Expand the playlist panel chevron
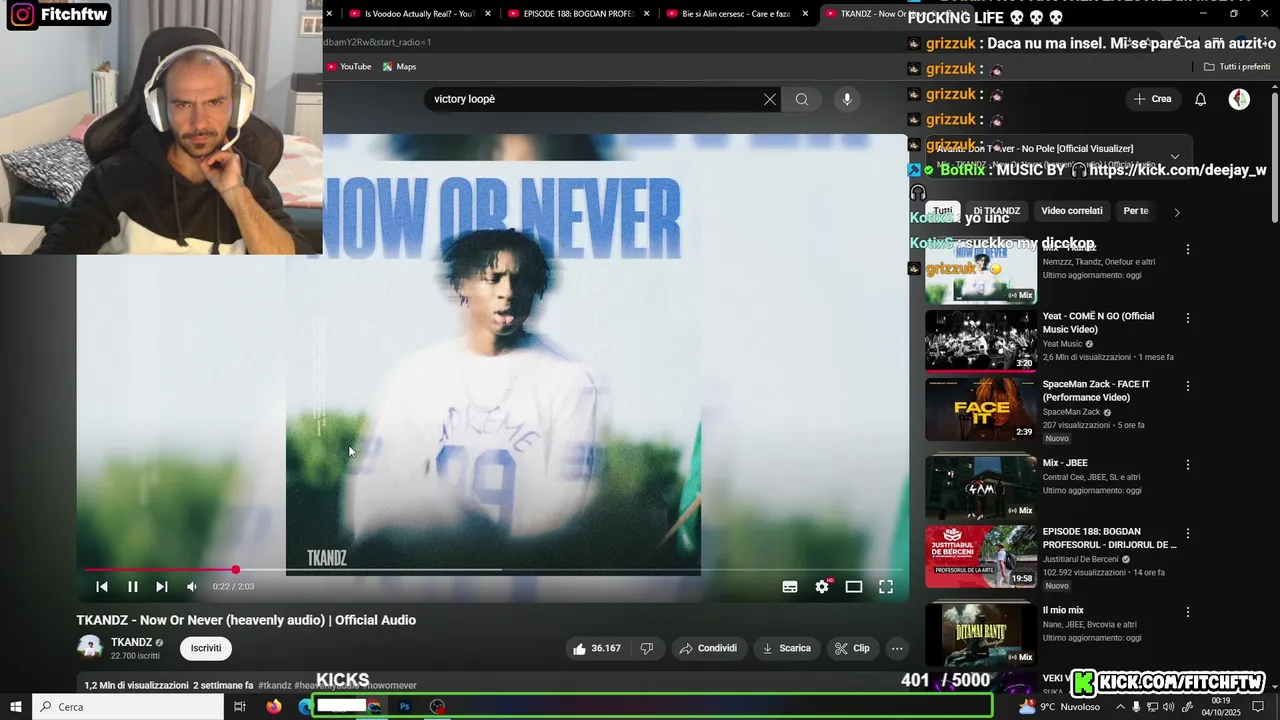The height and width of the screenshot is (720, 1280). pyautogui.click(x=1175, y=157)
